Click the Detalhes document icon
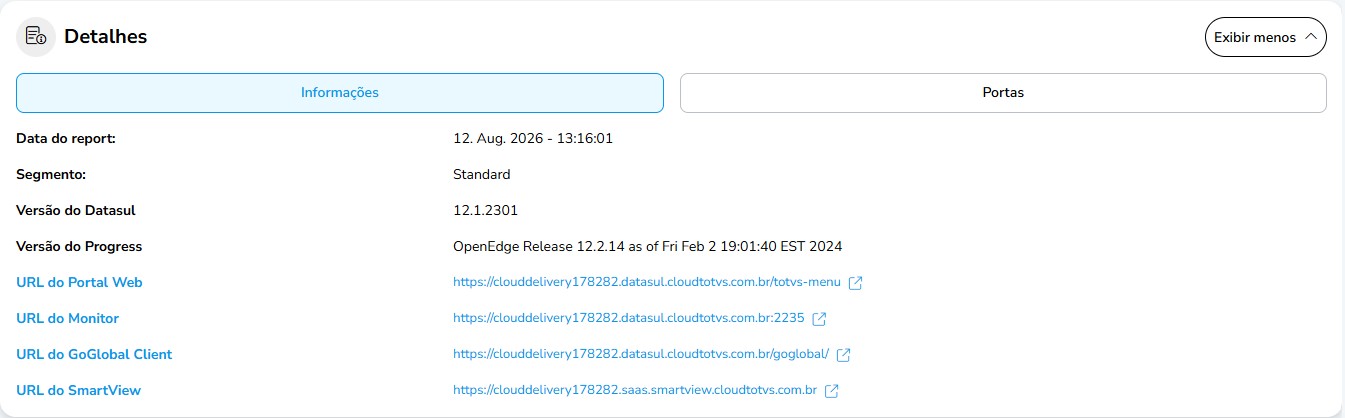Viewport: 1345px width, 418px height. pos(36,37)
